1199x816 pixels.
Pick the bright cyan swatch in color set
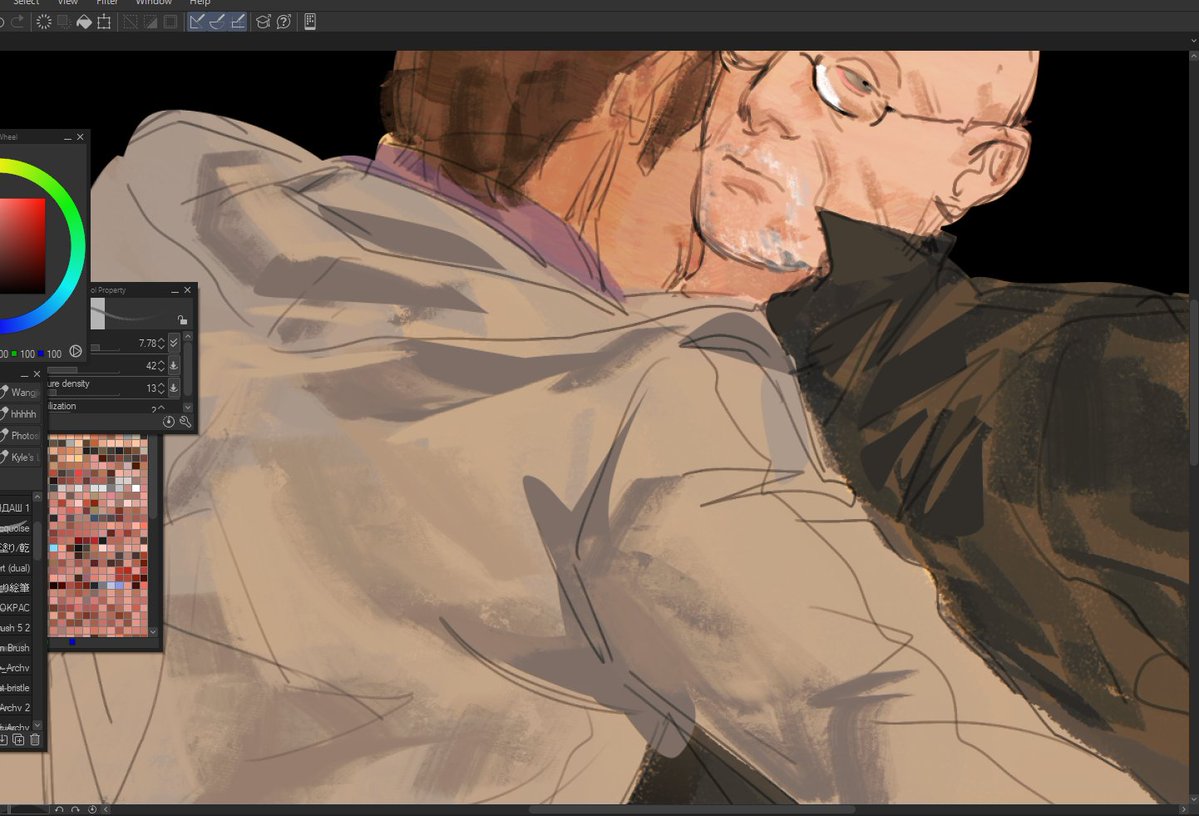pyautogui.click(x=54, y=548)
